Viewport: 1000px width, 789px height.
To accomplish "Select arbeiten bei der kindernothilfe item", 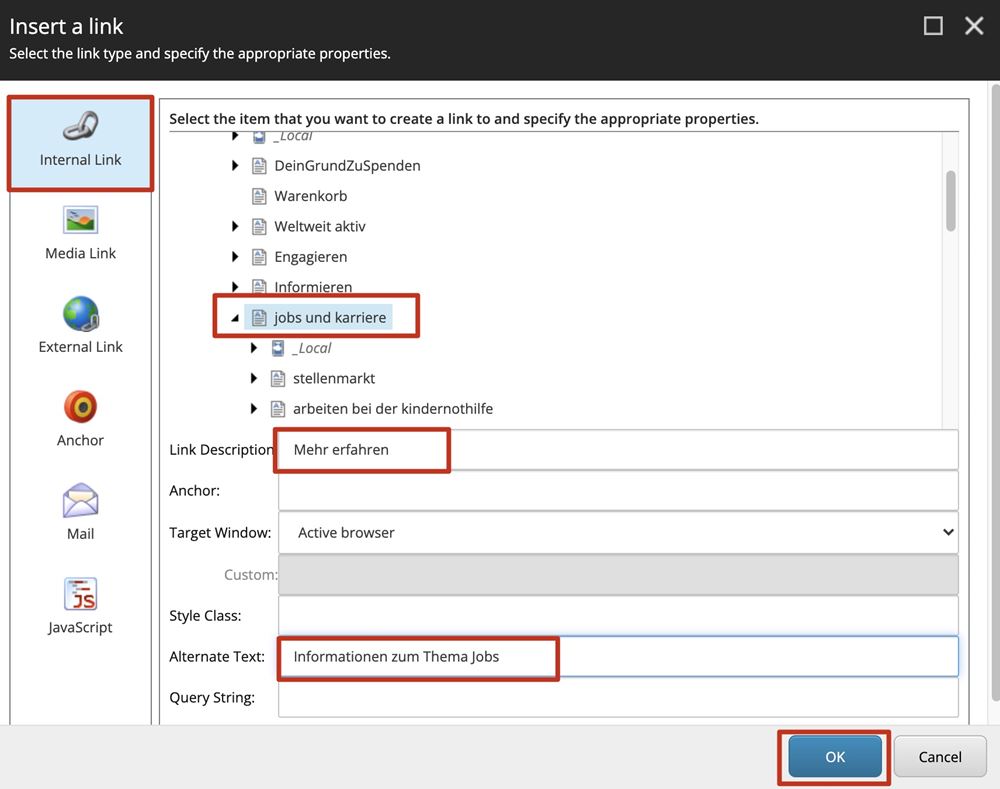I will tap(392, 409).
